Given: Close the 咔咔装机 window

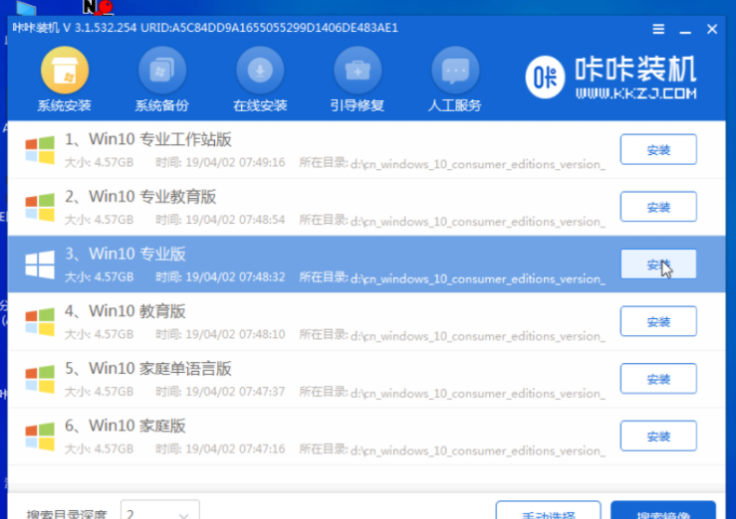Looking at the screenshot, I should coord(712,29).
